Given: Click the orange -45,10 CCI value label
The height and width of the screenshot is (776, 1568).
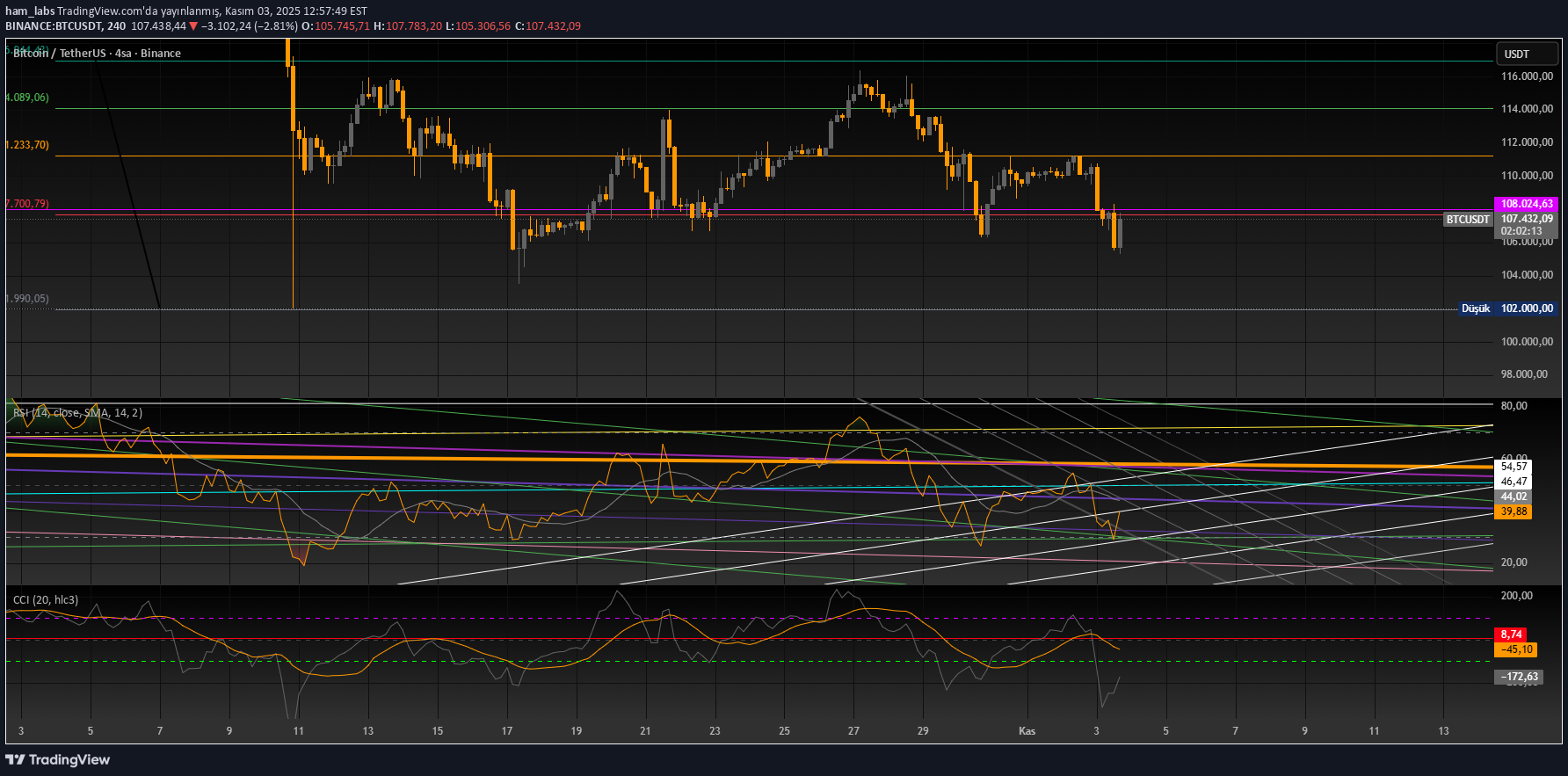Looking at the screenshot, I should [1515, 649].
